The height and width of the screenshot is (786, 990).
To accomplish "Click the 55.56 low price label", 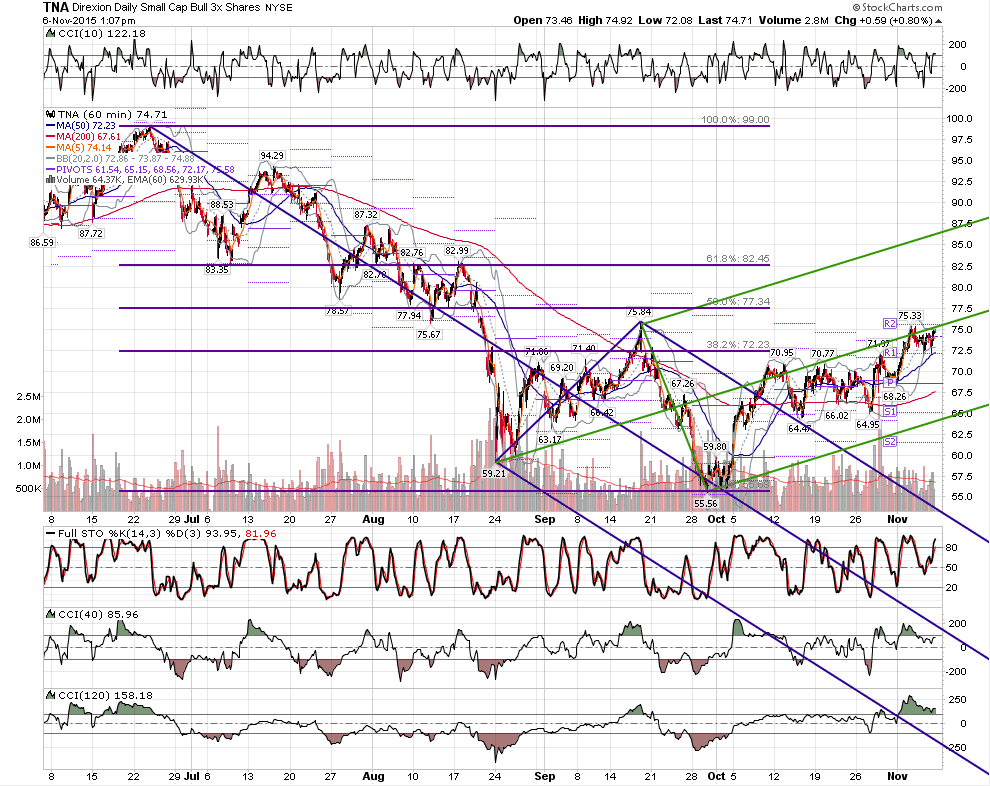I will 705,503.
